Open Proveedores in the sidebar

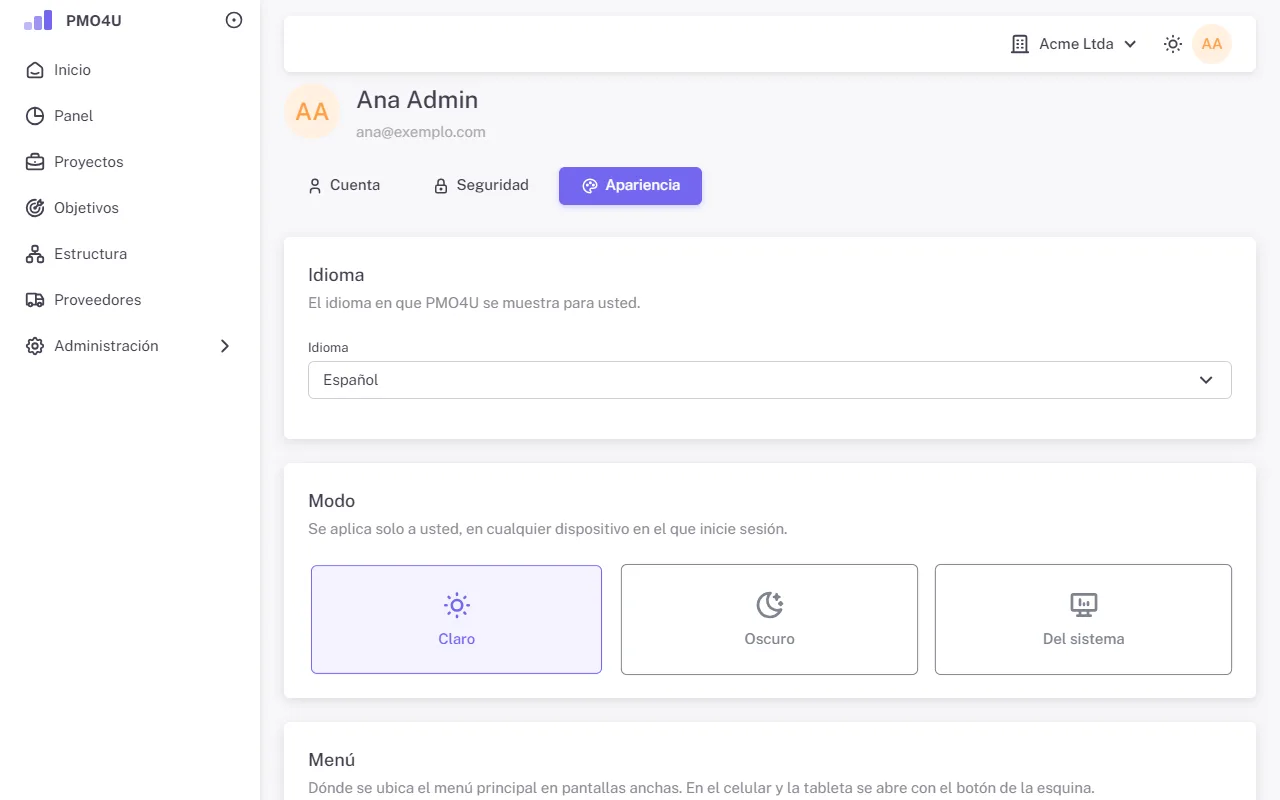130,300
